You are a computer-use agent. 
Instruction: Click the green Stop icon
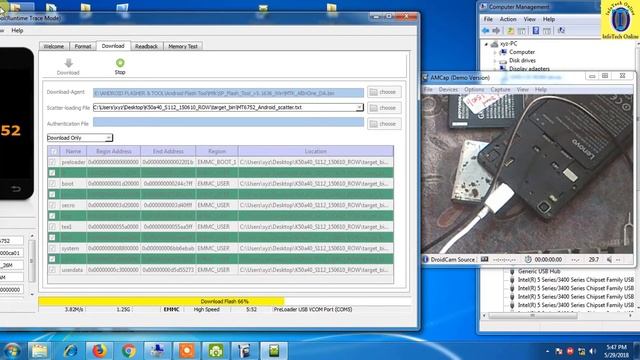pyautogui.click(x=120, y=62)
